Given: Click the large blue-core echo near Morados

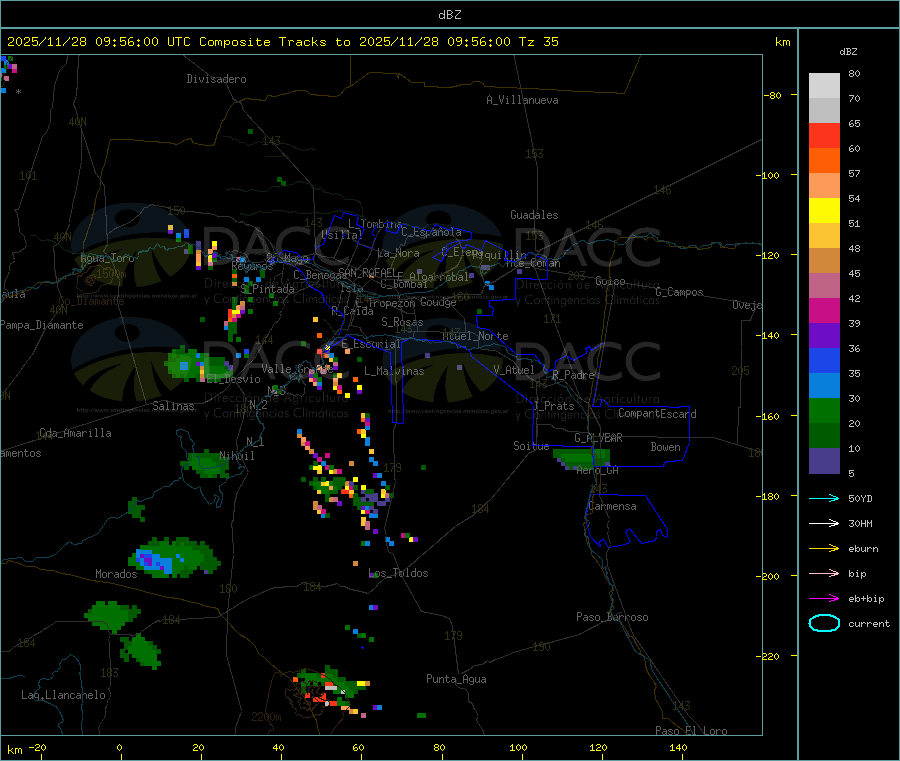Looking at the screenshot, I should point(174,557).
